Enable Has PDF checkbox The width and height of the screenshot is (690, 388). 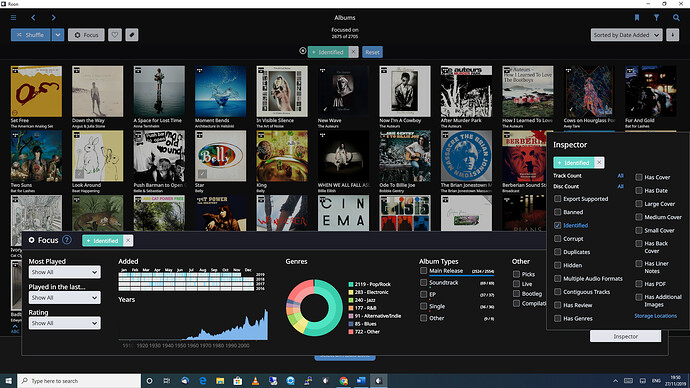point(639,284)
